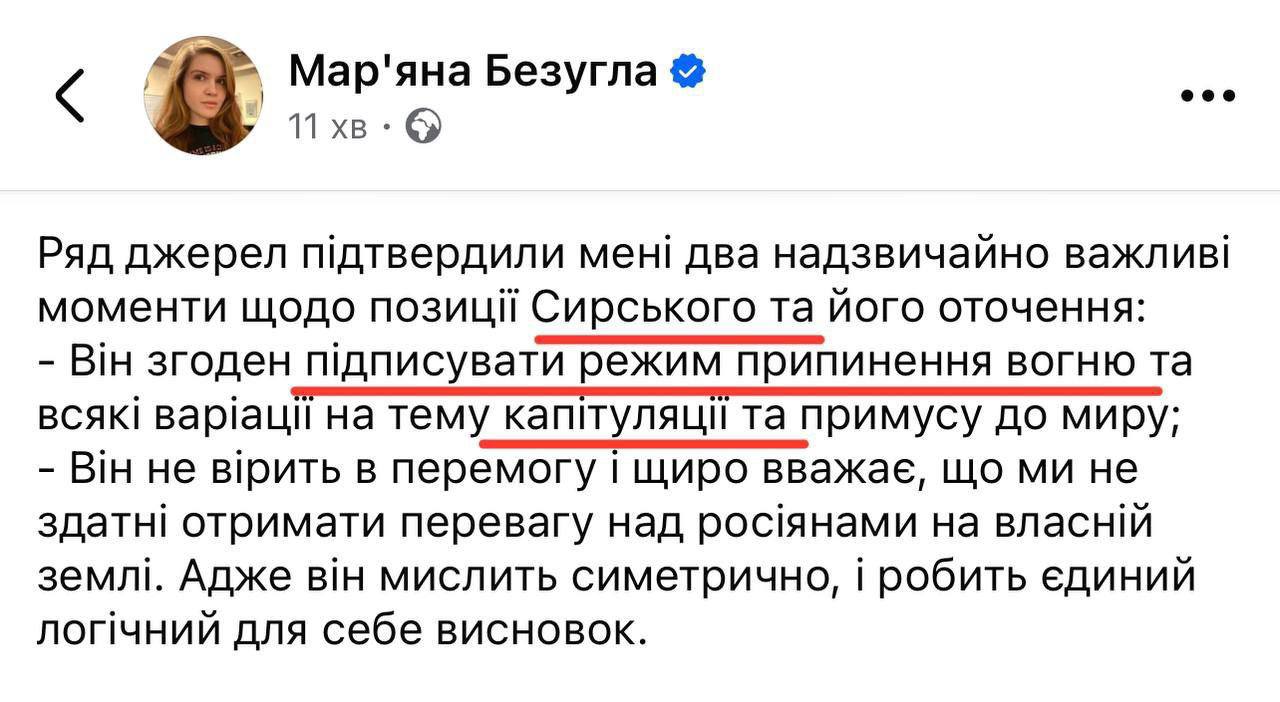Open the three-dot post options menu
The height and width of the screenshot is (702, 1280).
(x=1208, y=96)
